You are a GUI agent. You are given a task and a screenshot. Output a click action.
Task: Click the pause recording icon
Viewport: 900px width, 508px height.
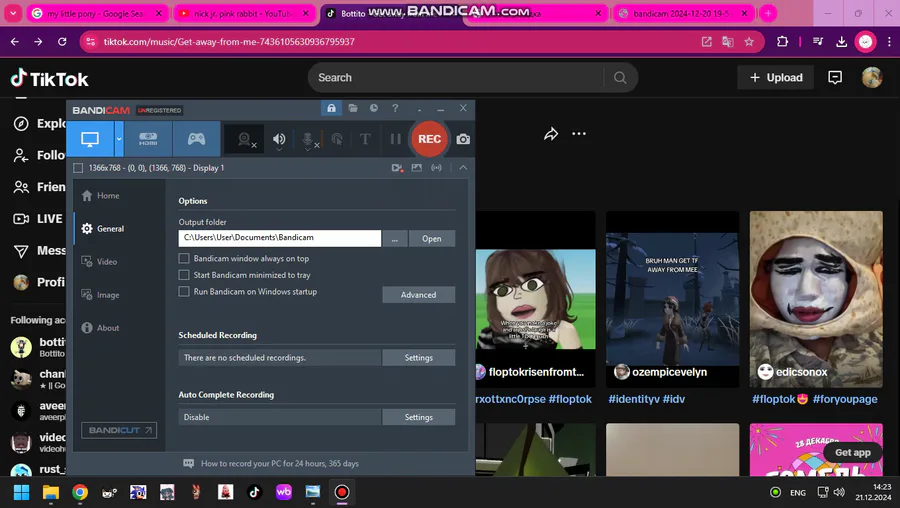pos(395,139)
